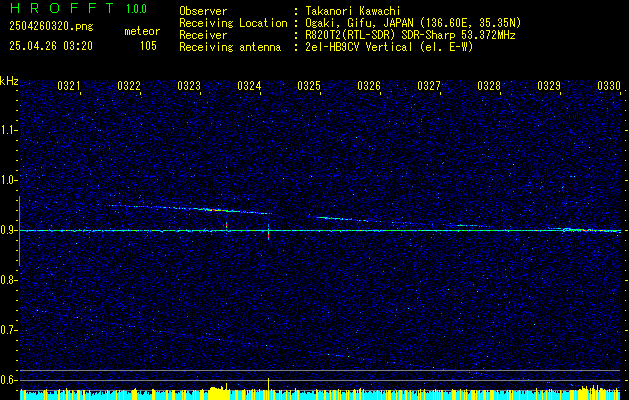The height and width of the screenshot is (400, 629).
Task: Click the Observer label
Action: pos(203,11)
